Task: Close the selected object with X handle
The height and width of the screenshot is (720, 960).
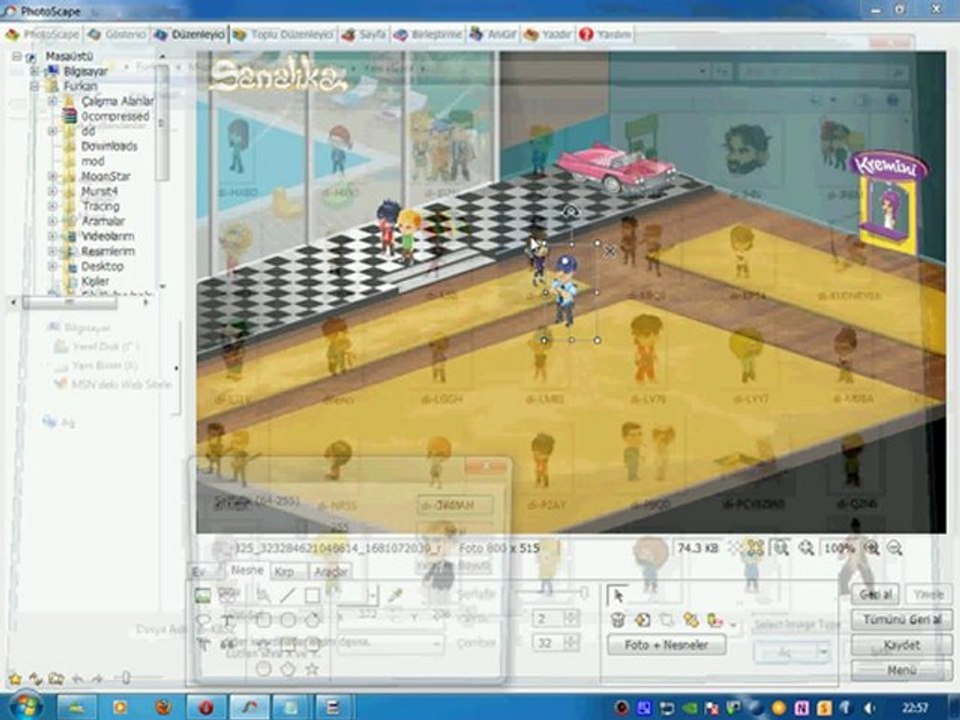Action: click(609, 250)
